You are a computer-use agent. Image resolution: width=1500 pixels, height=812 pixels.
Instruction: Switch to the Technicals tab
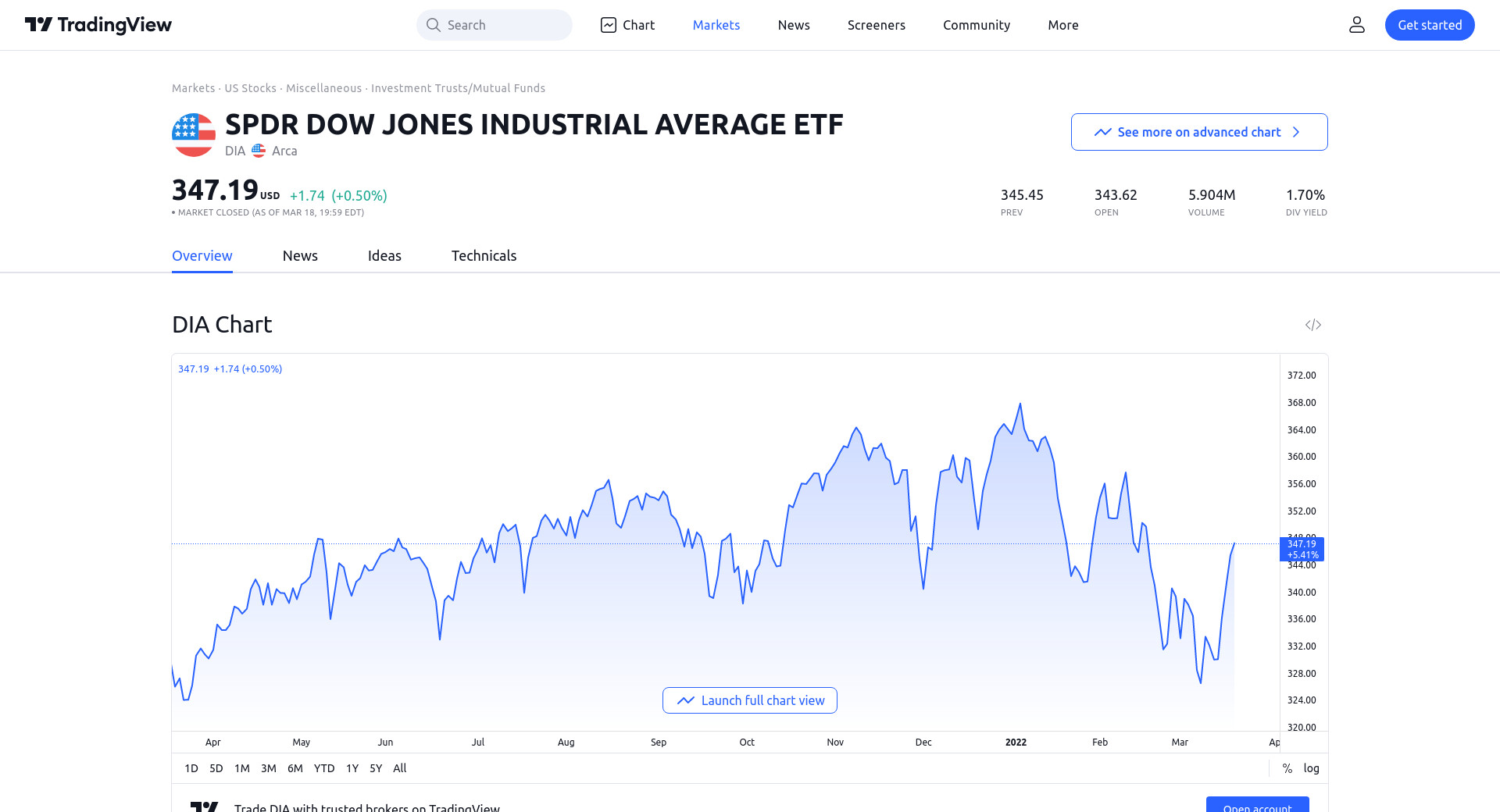pyautogui.click(x=484, y=256)
